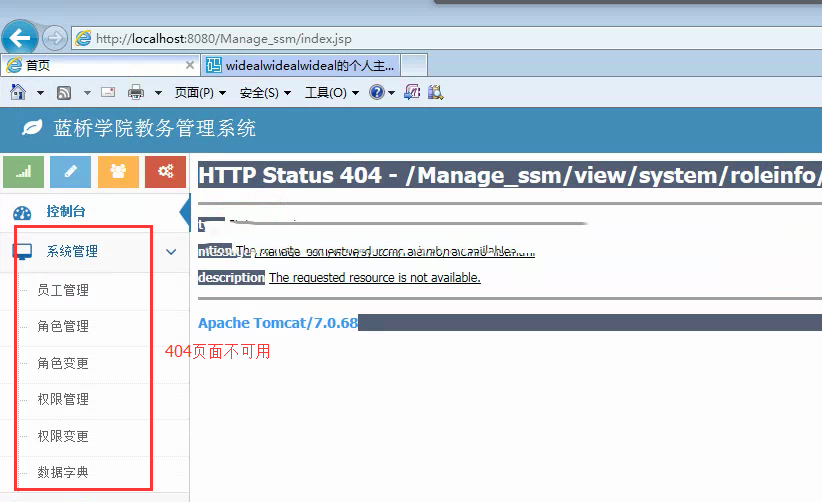822x502 pixels.
Task: Click the 蓝桥学院教务管理系统 title
Action: (x=154, y=128)
